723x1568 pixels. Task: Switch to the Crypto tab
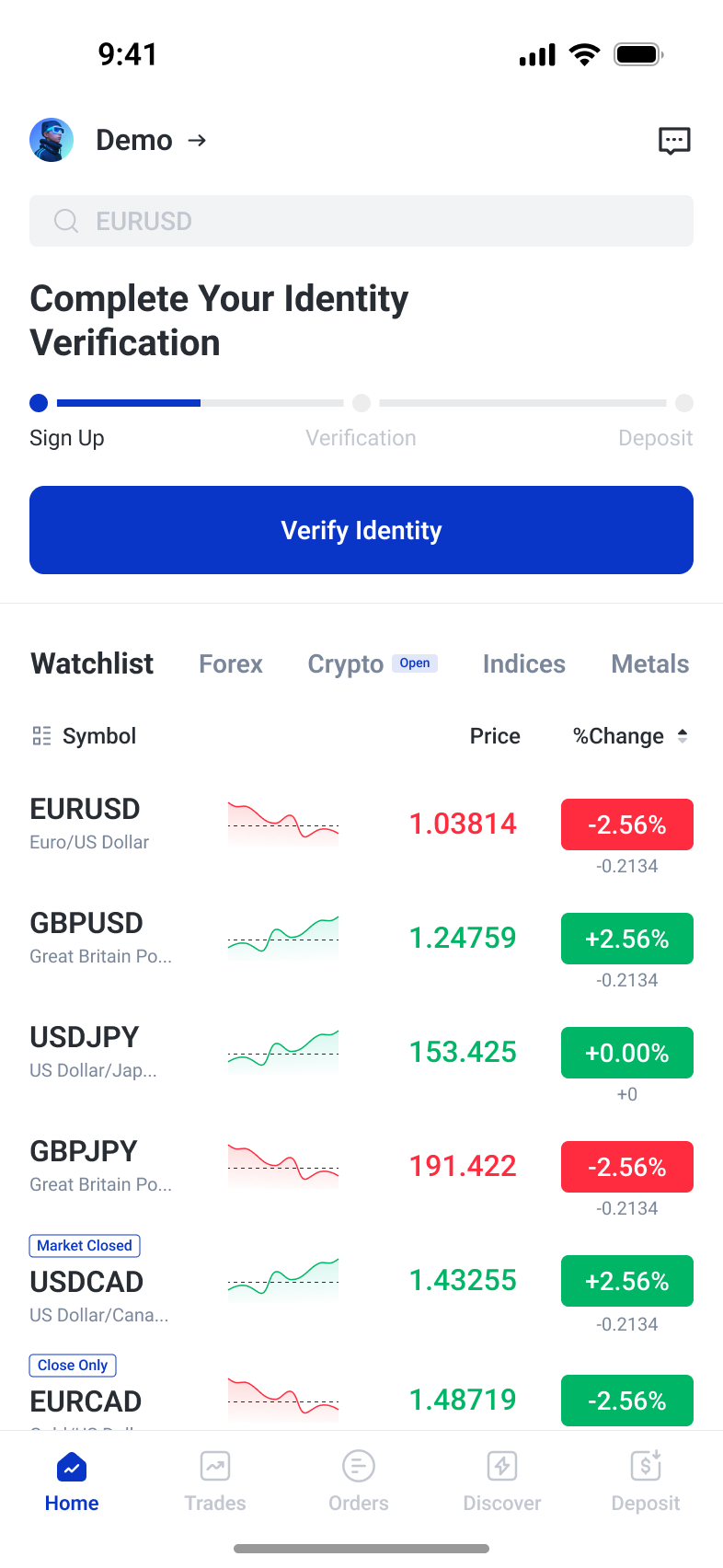click(x=346, y=663)
